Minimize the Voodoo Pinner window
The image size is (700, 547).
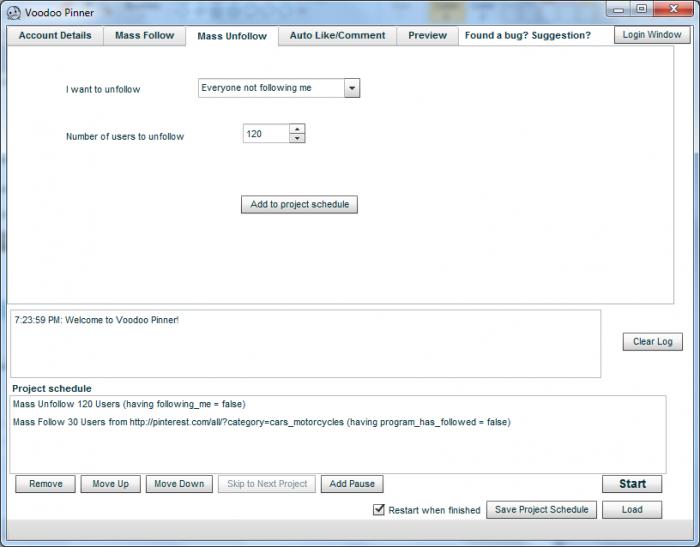click(x=618, y=9)
